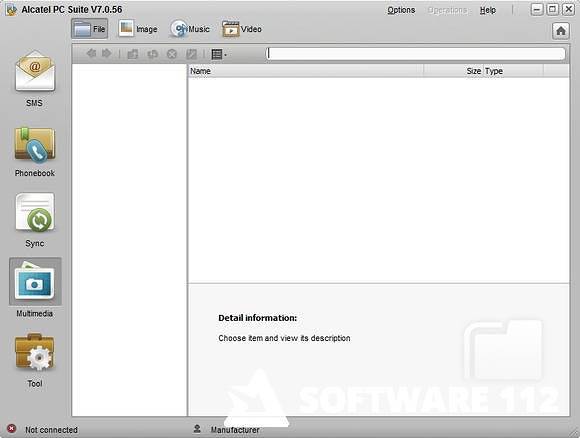Open the SMS section
This screenshot has height=438, width=580.
[x=35, y=79]
